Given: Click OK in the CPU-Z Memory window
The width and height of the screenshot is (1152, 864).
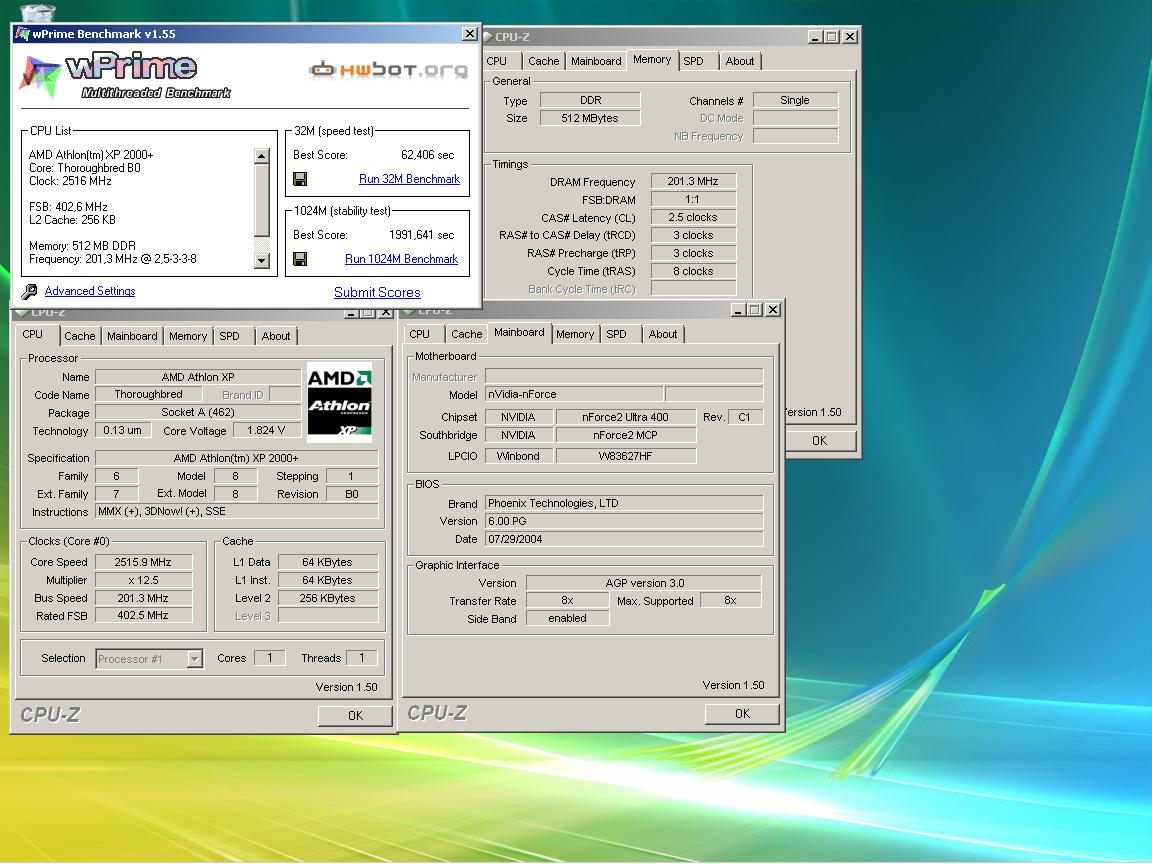Looking at the screenshot, I should pos(820,440).
